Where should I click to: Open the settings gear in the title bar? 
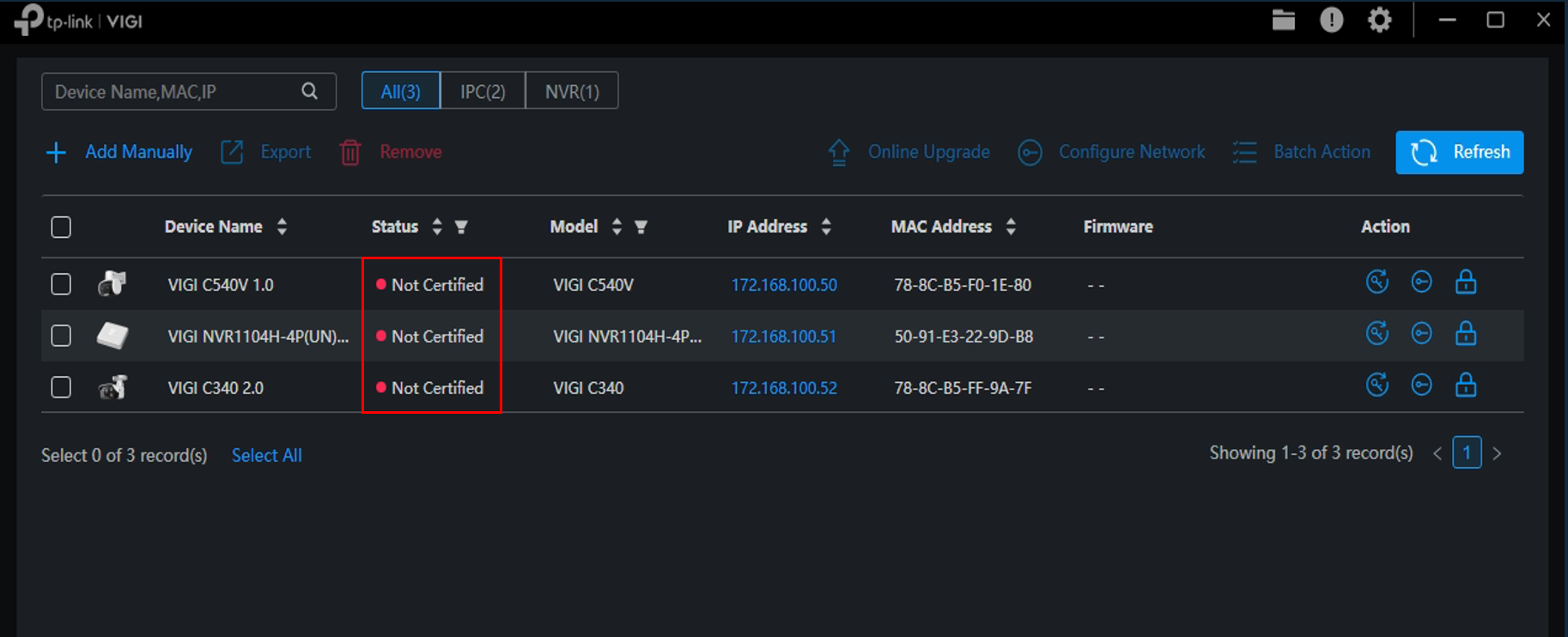tap(1380, 20)
